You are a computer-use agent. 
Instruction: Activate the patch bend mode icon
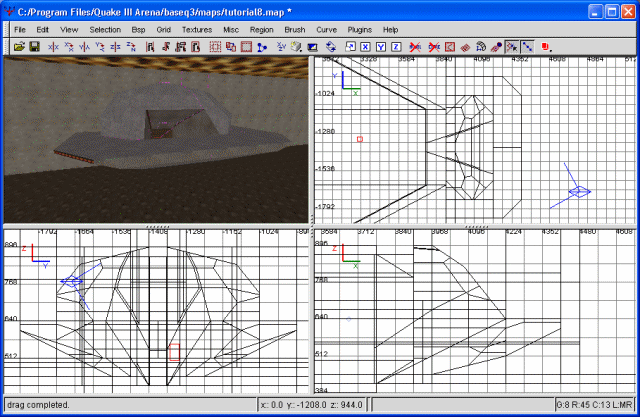481,47
